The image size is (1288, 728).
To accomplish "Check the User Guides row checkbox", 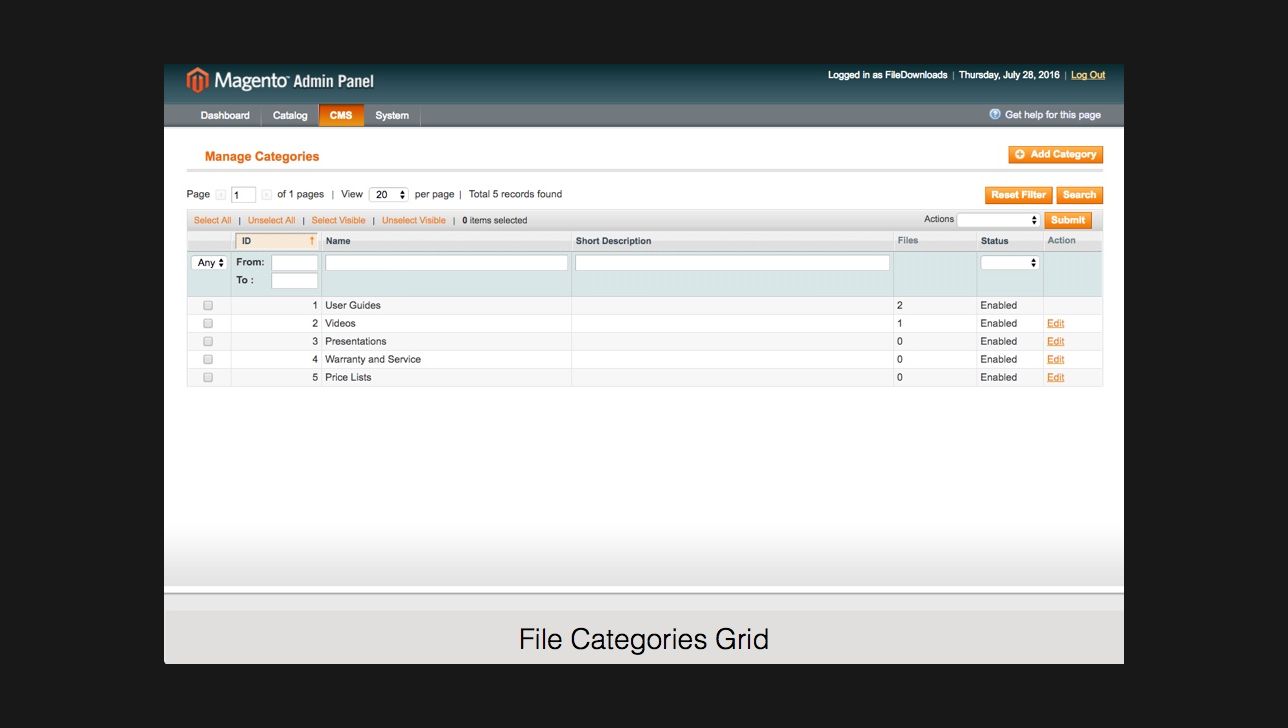I will coord(208,305).
